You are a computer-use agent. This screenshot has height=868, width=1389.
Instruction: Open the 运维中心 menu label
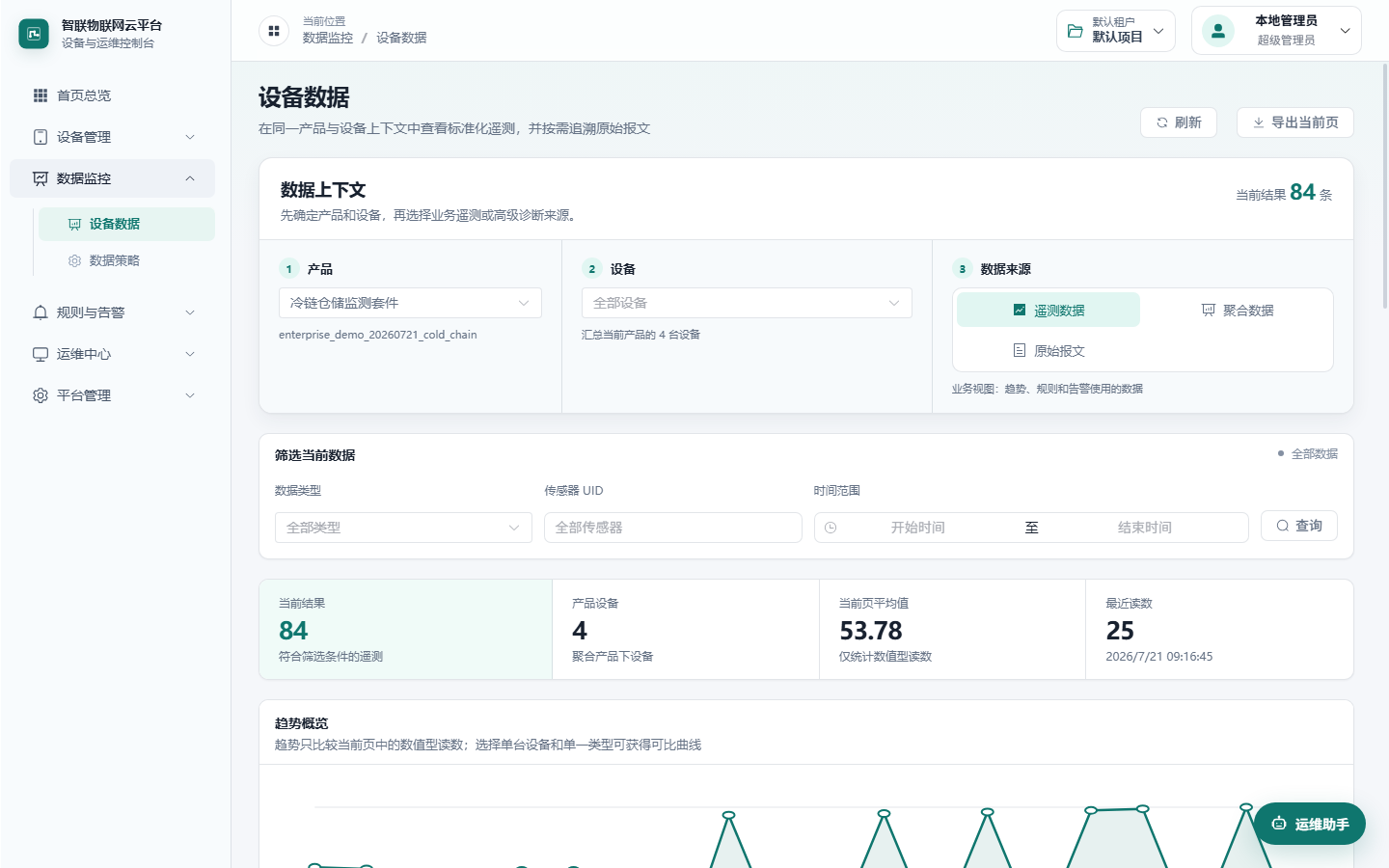point(84,354)
